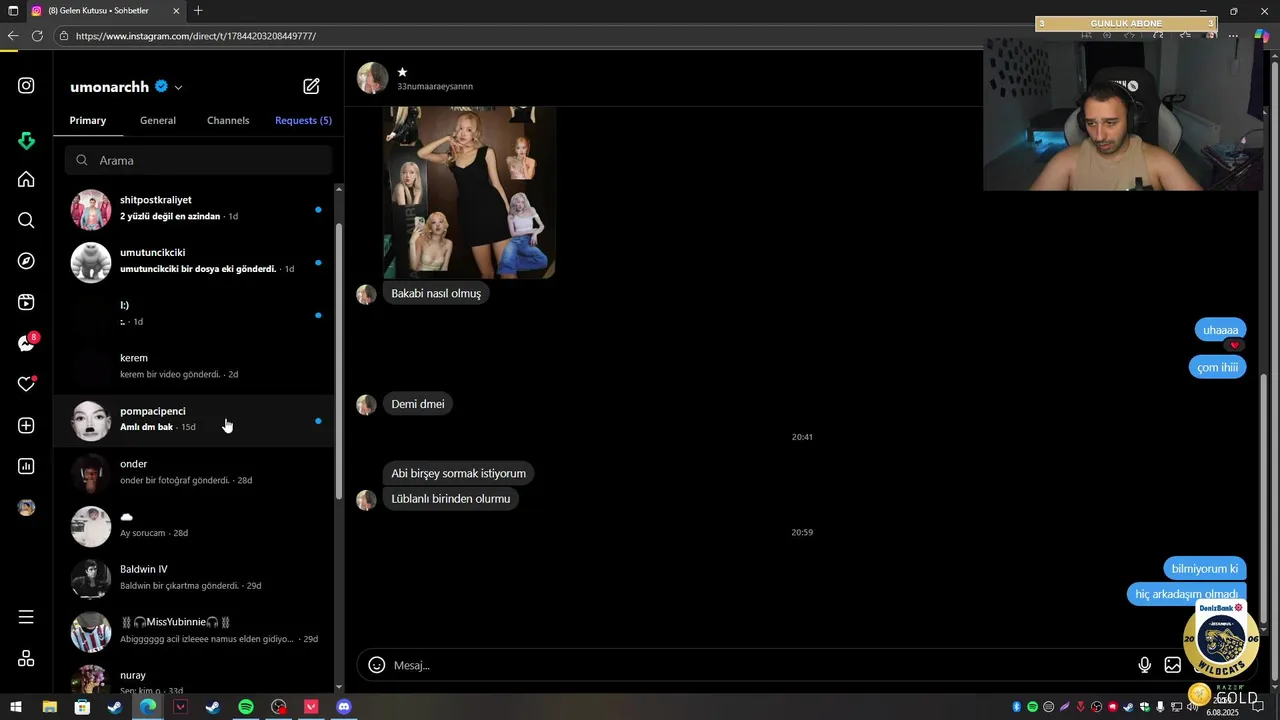This screenshot has height=720, width=1280.
Task: Close the Gelen Kutusu browser tab
Action: [176, 11]
